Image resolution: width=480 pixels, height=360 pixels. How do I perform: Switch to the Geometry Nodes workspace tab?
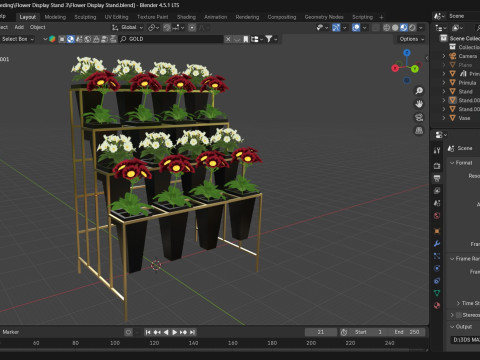pos(324,17)
